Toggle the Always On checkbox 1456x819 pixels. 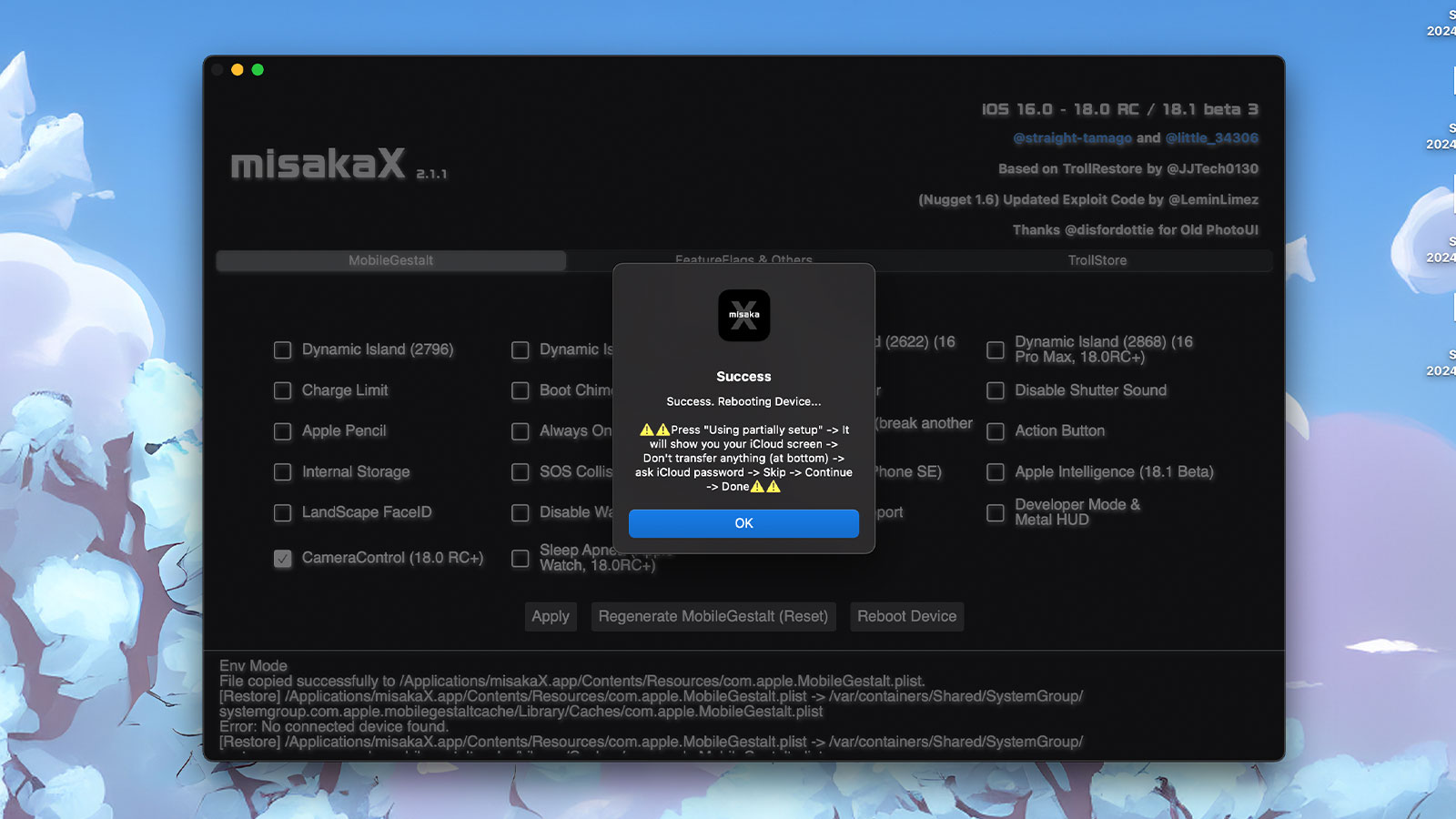pos(521,431)
